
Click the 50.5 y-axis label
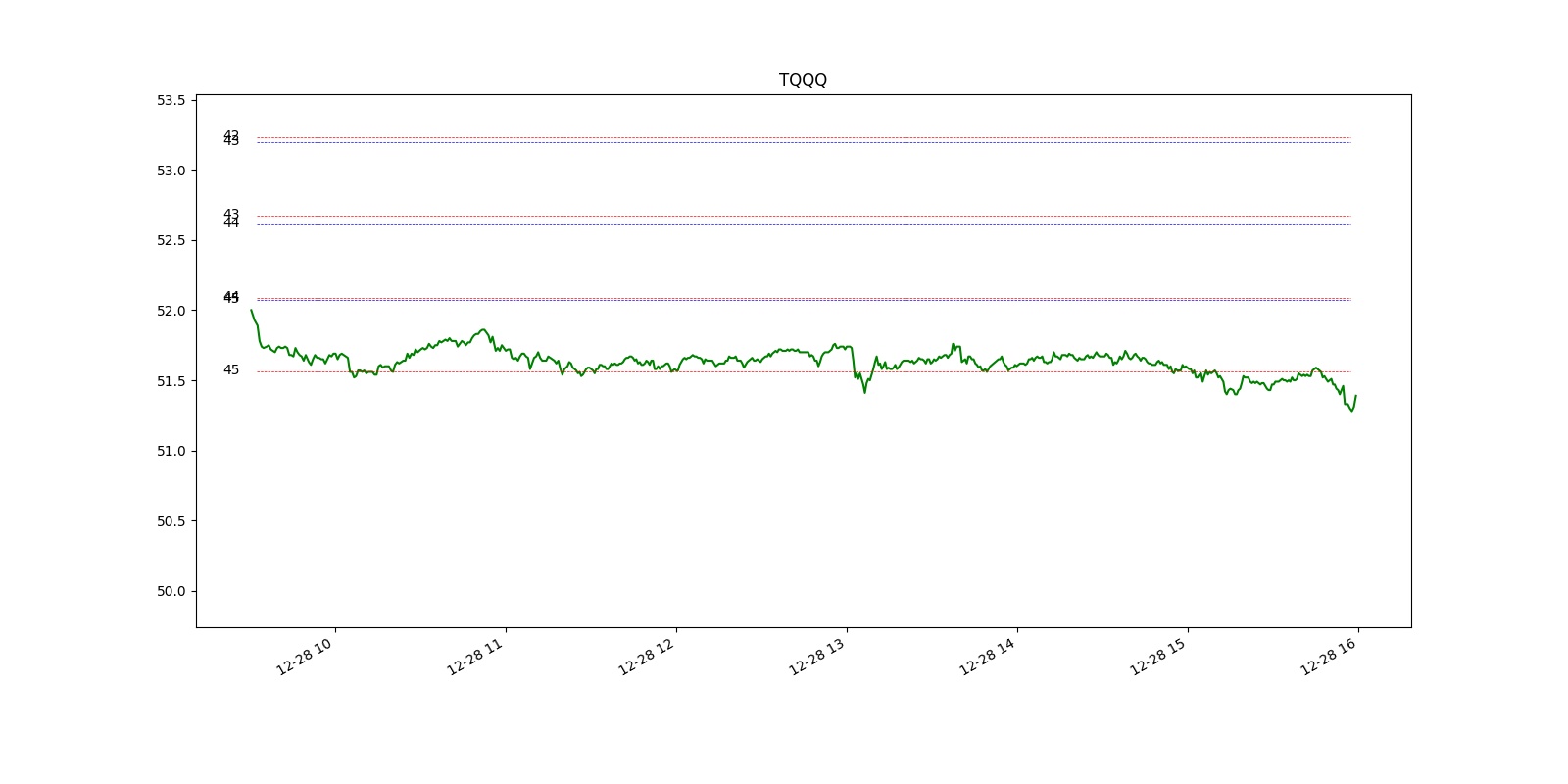click(x=171, y=520)
